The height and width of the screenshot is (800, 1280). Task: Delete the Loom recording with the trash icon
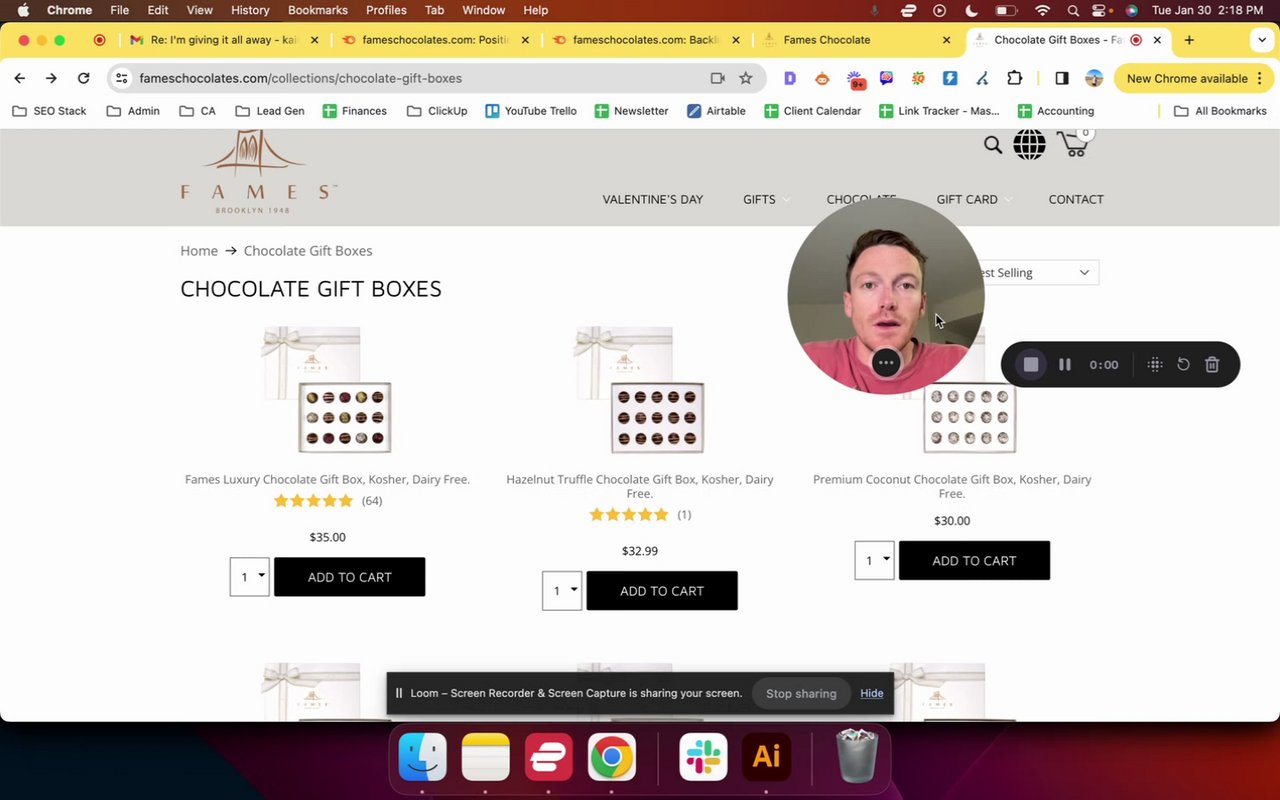(1212, 365)
